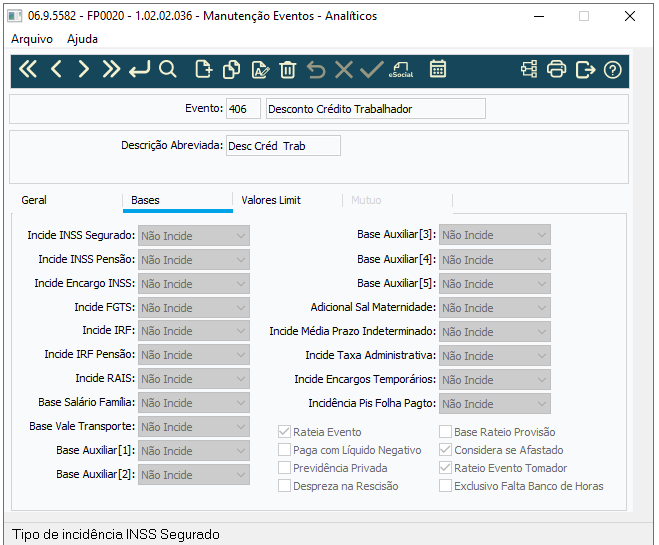Go to the previous record arrow
This screenshot has height=545, width=659.
click(x=56, y=69)
